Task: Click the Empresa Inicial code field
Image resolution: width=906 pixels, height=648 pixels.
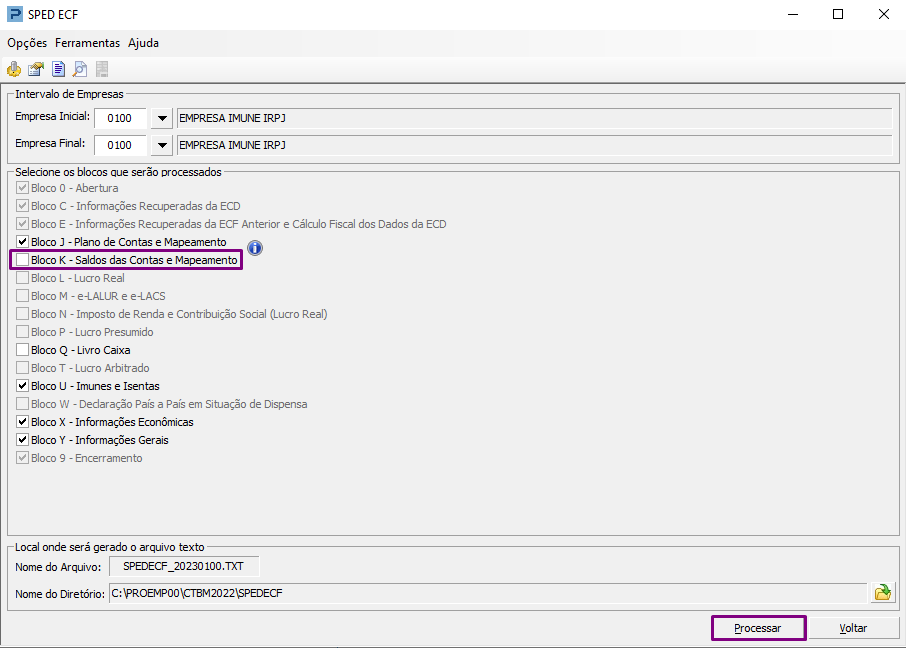Action: (x=120, y=119)
